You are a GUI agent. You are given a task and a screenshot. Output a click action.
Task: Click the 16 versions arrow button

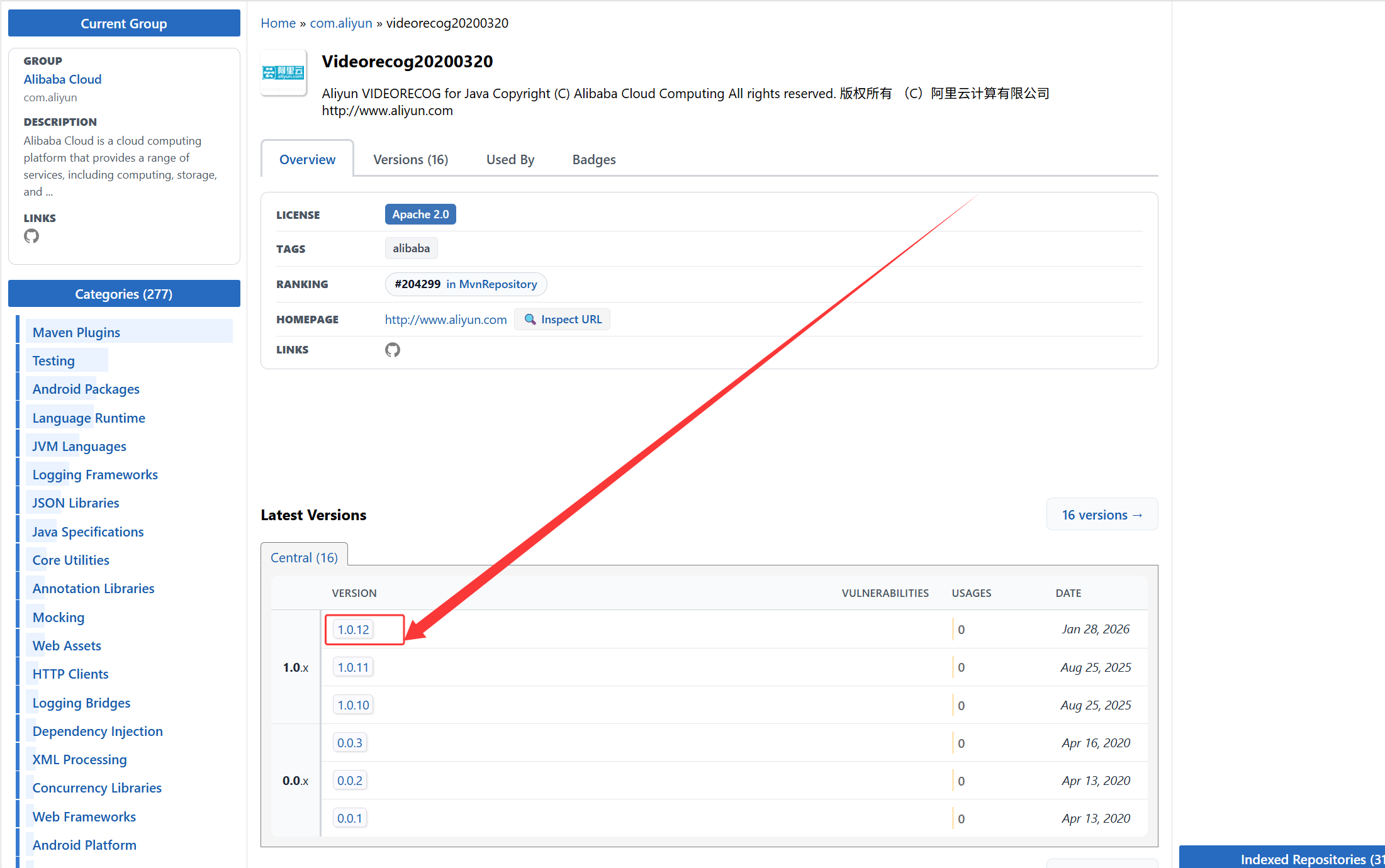[1102, 515]
